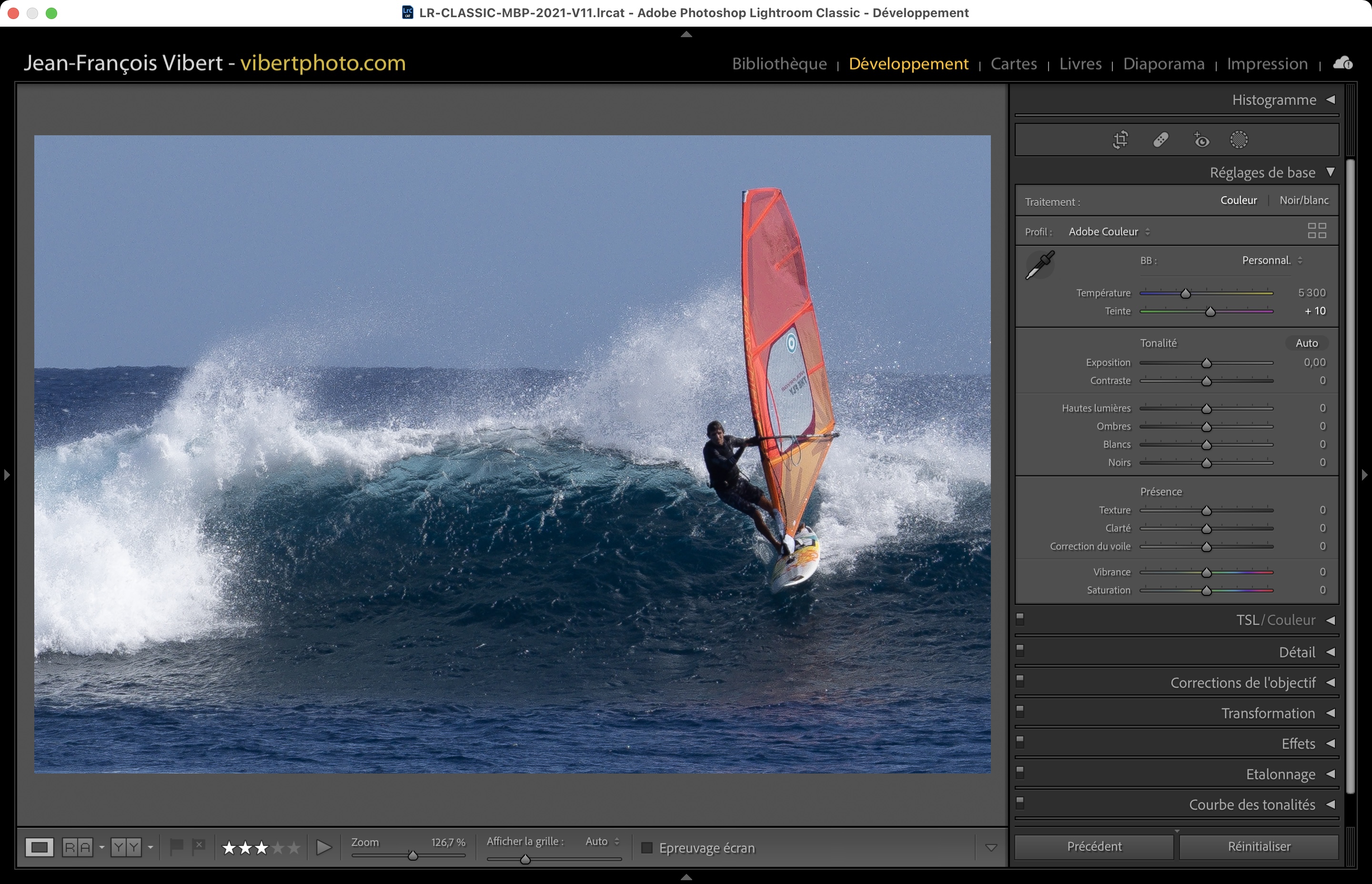Switch to Loupe view mode icon
This screenshot has width=1372, height=884.
point(40,847)
